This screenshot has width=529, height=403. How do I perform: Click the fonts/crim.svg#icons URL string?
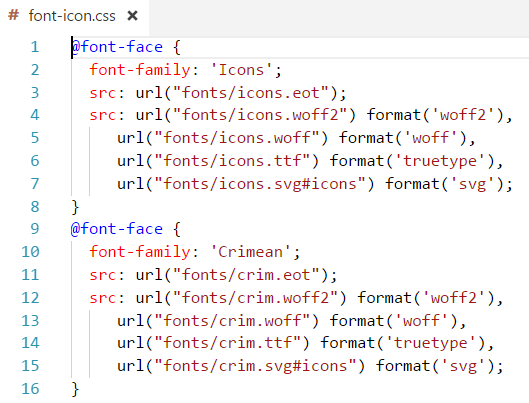pos(255,366)
